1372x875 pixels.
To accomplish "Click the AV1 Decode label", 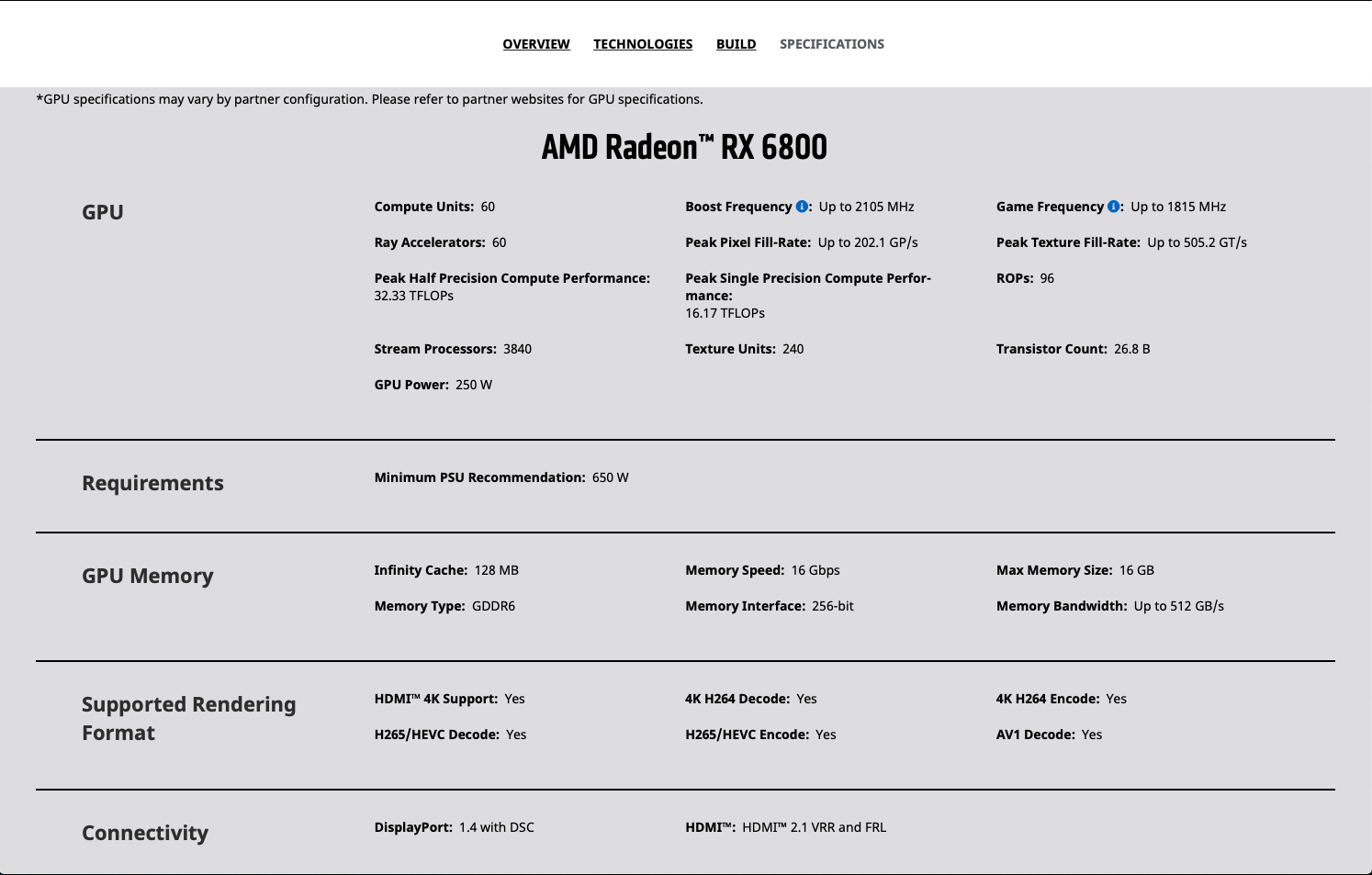I will coord(1035,735).
